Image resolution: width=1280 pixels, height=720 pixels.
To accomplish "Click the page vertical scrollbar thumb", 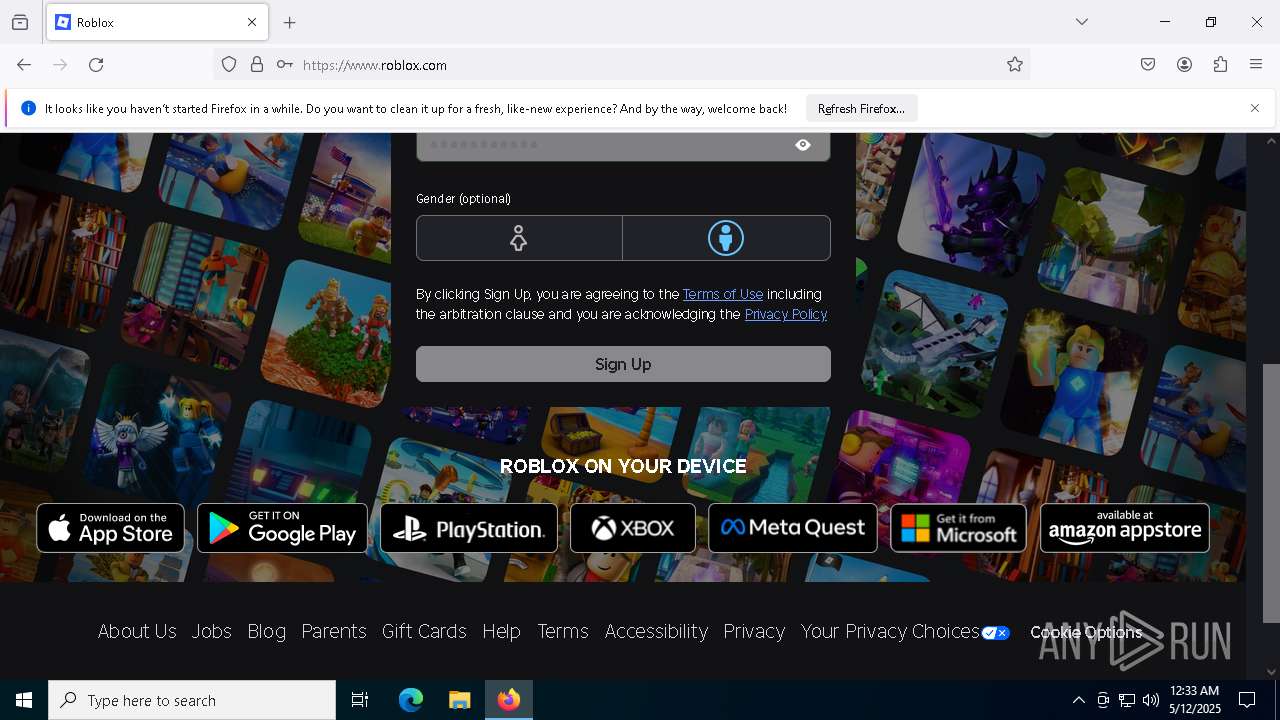I will click(x=1271, y=493).
